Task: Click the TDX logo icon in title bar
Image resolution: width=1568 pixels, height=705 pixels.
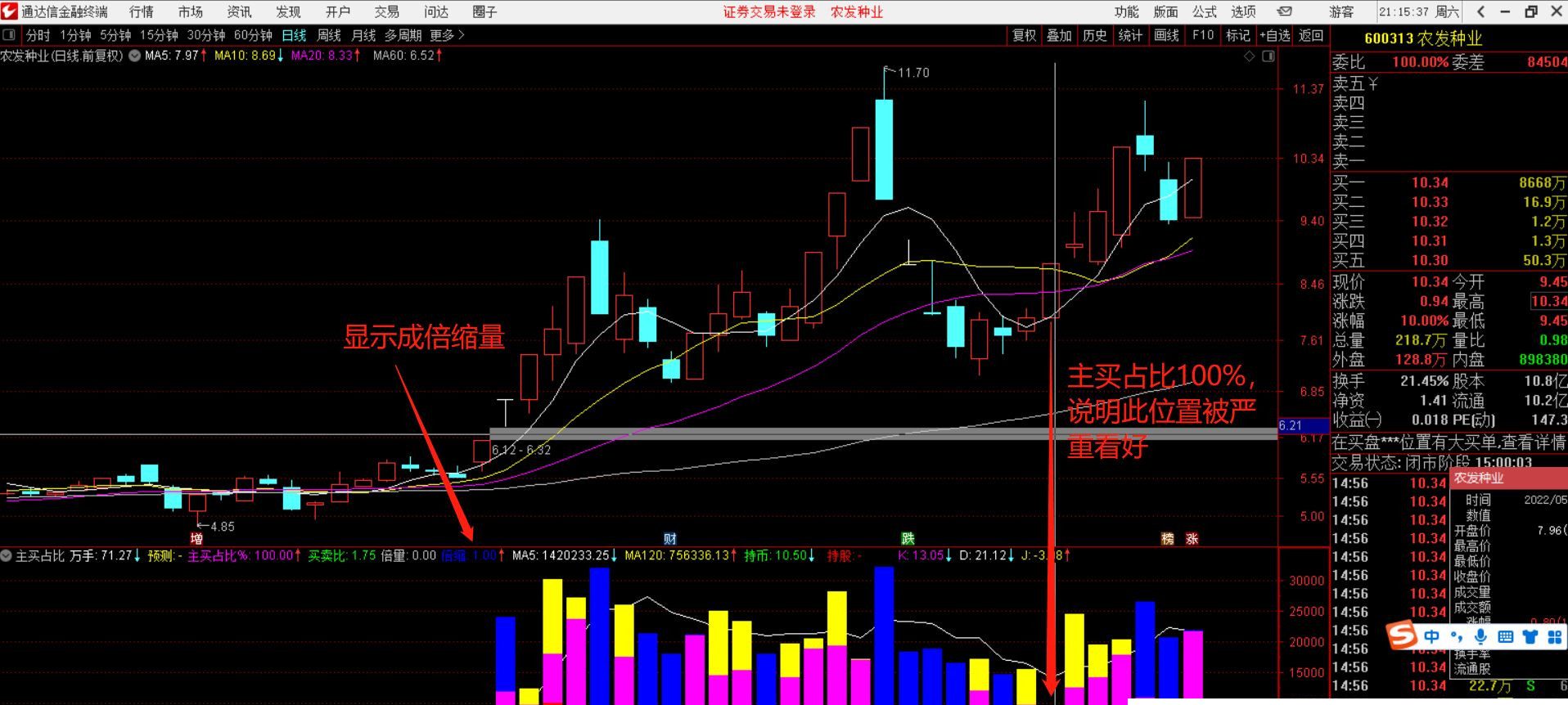Action: (10, 11)
